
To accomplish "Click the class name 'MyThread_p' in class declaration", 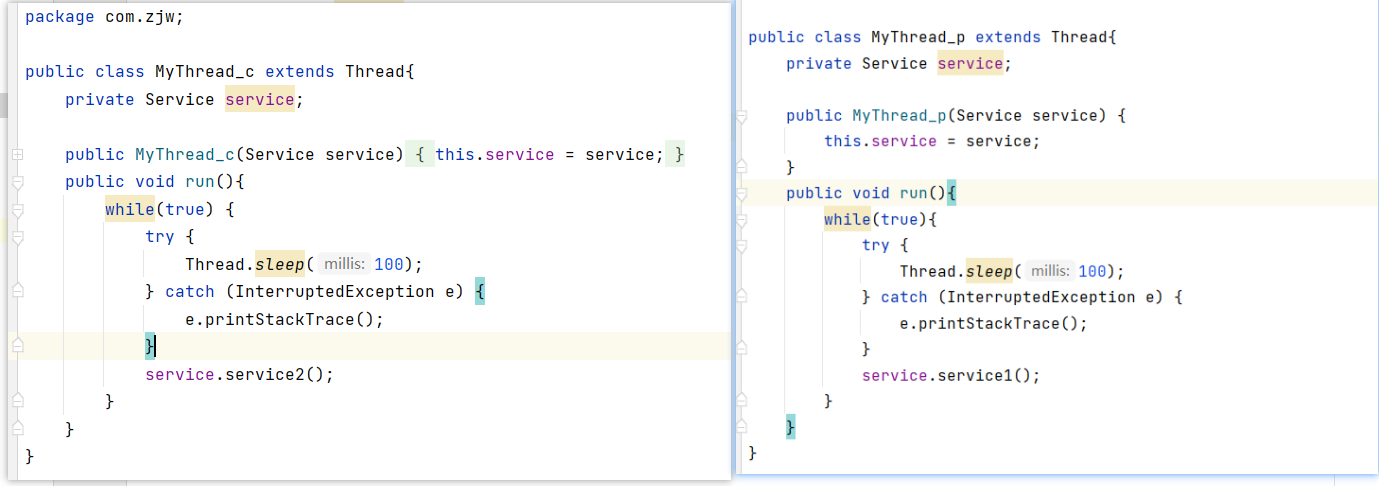I will pyautogui.click(x=918, y=37).
